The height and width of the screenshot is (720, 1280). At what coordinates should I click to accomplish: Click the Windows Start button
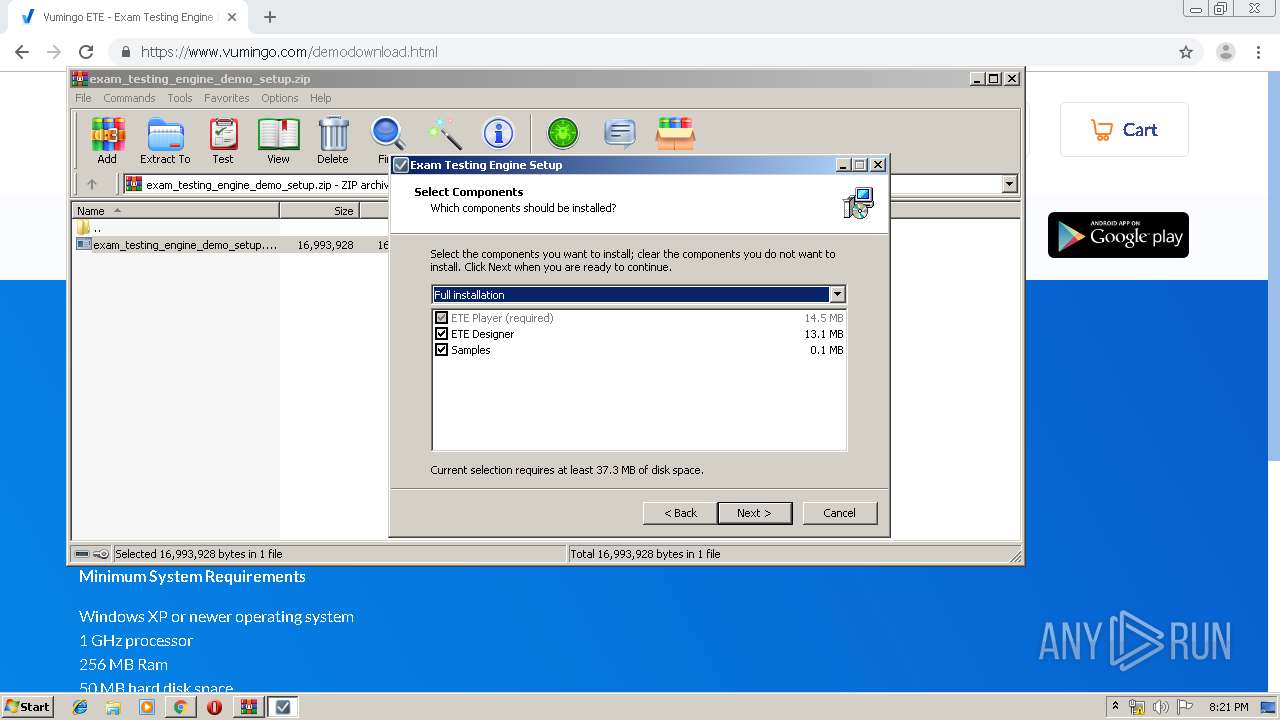click(27, 707)
